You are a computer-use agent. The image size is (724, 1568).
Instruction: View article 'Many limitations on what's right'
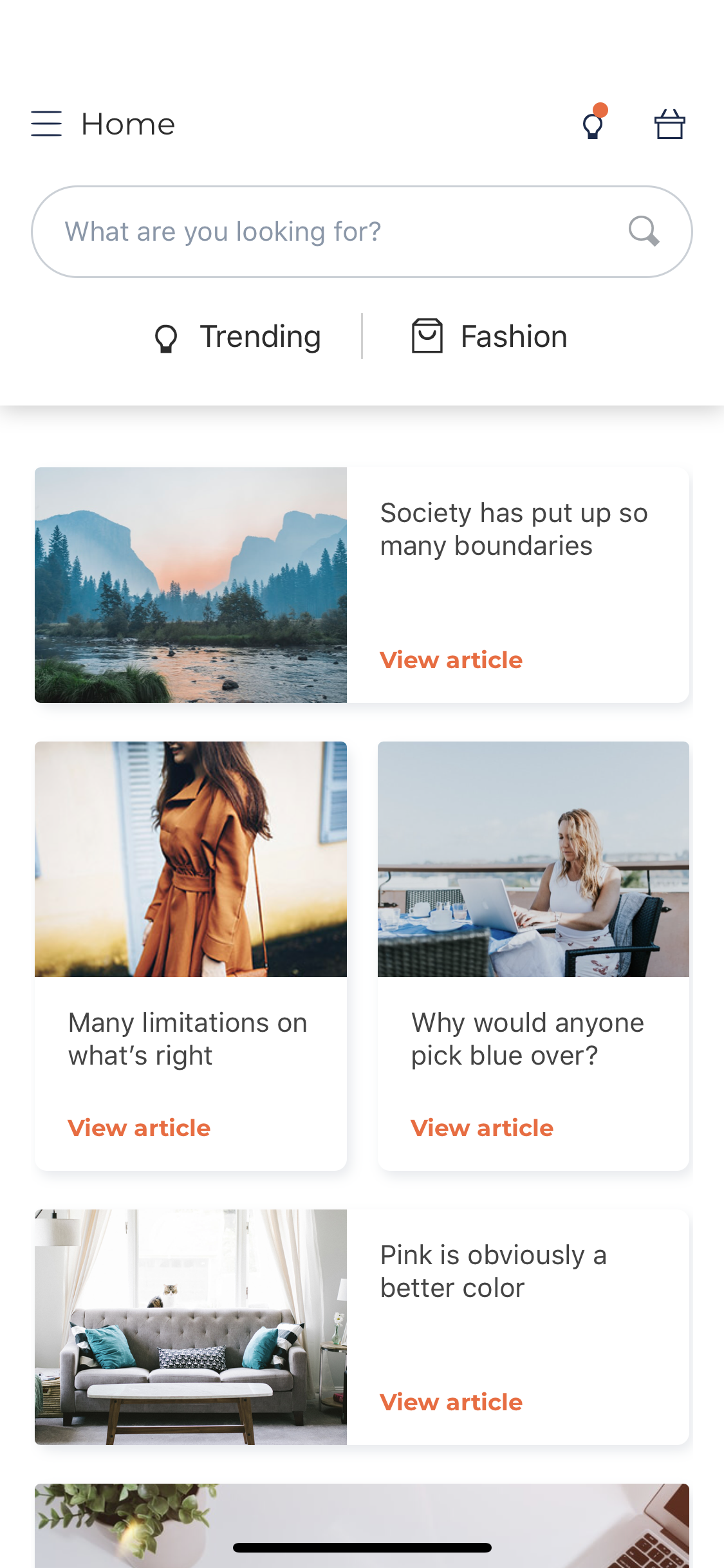coord(139,1128)
